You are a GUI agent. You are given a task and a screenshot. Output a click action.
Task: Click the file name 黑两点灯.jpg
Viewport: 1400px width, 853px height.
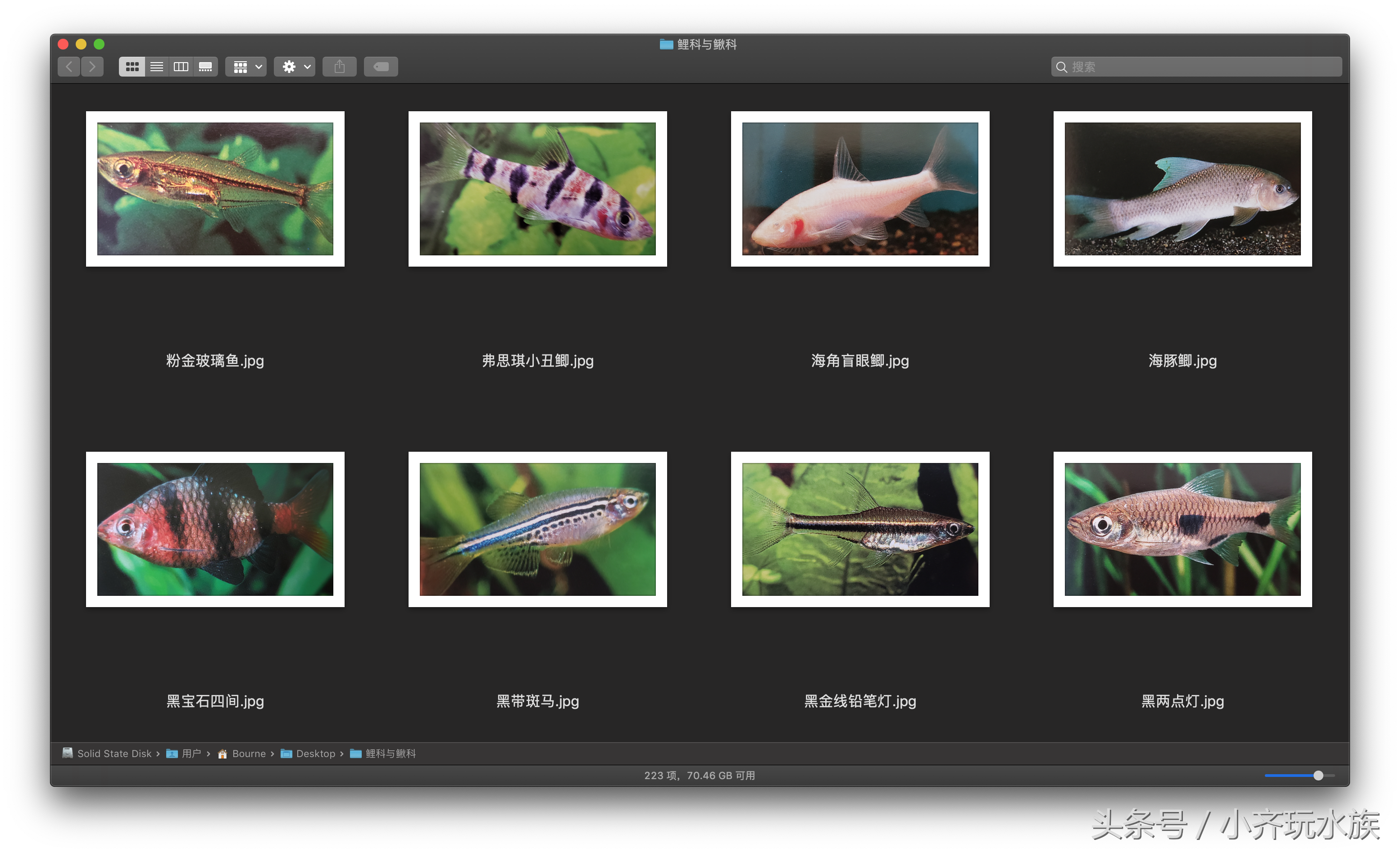click(1183, 701)
